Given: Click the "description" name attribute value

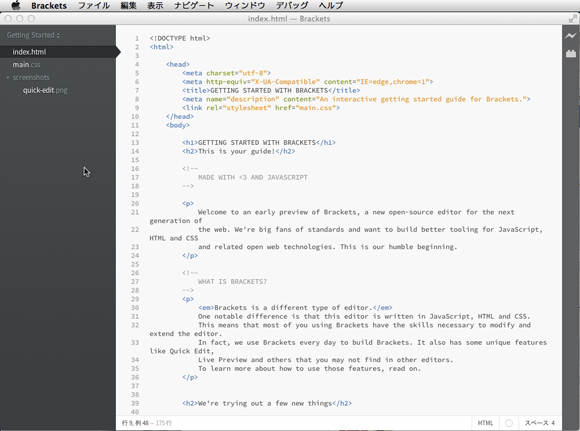Looking at the screenshot, I should 253,99.
